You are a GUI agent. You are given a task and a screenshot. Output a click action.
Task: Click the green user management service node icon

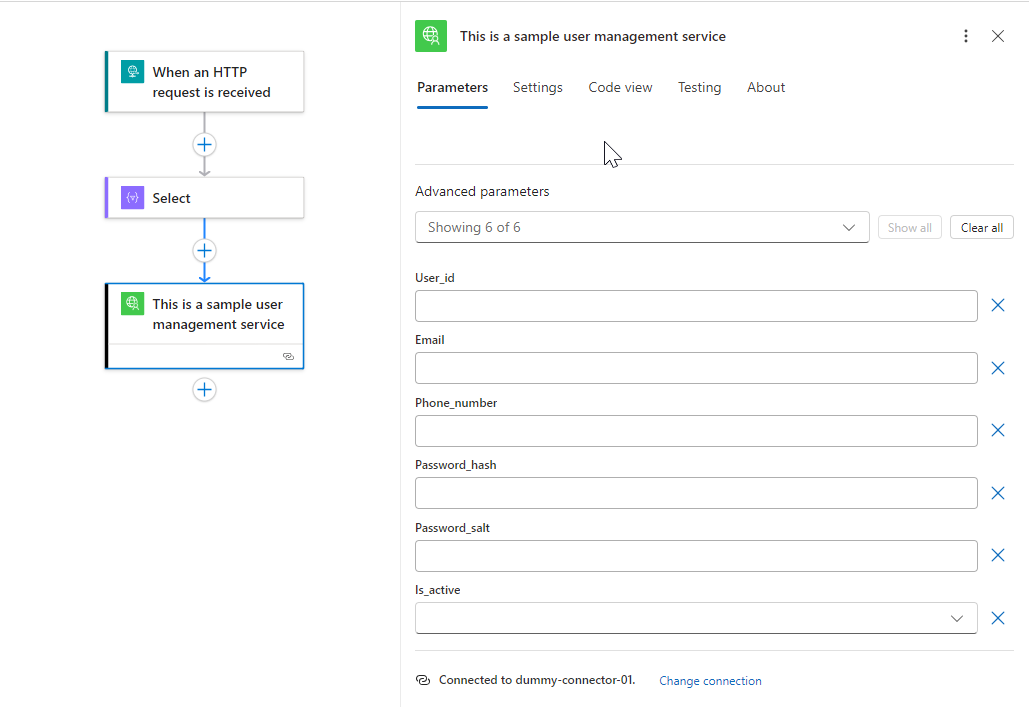[x=133, y=304]
